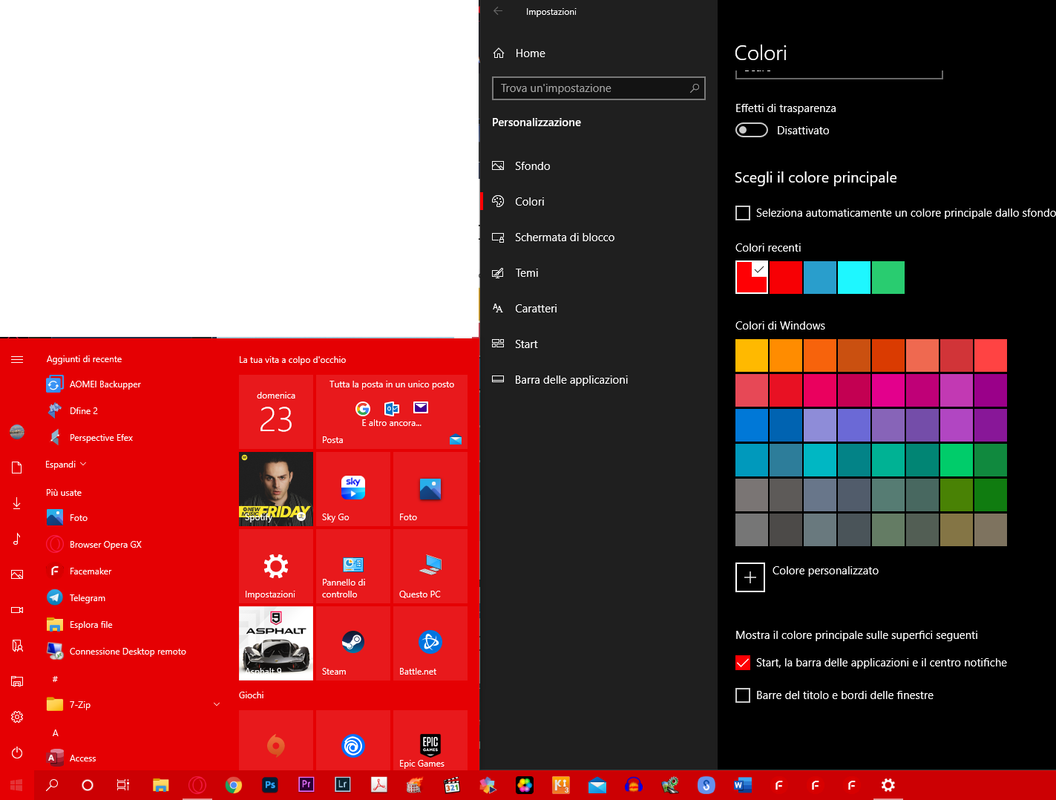Click the Power icon in Start menu
Image resolution: width=1056 pixels, height=800 pixels.
(17, 753)
